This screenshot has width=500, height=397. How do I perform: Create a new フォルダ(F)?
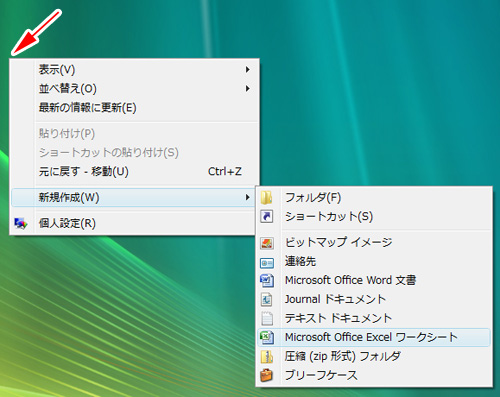374,198
